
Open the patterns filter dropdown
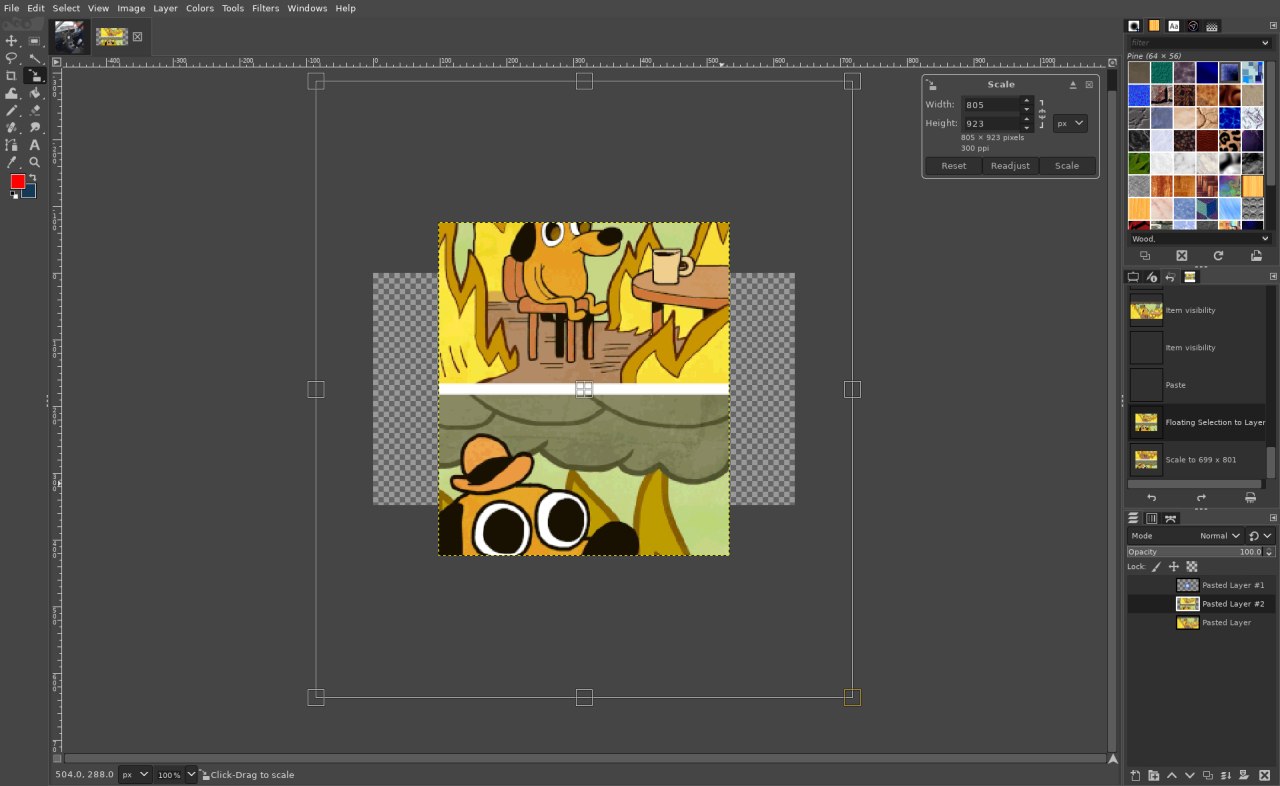click(x=1265, y=43)
